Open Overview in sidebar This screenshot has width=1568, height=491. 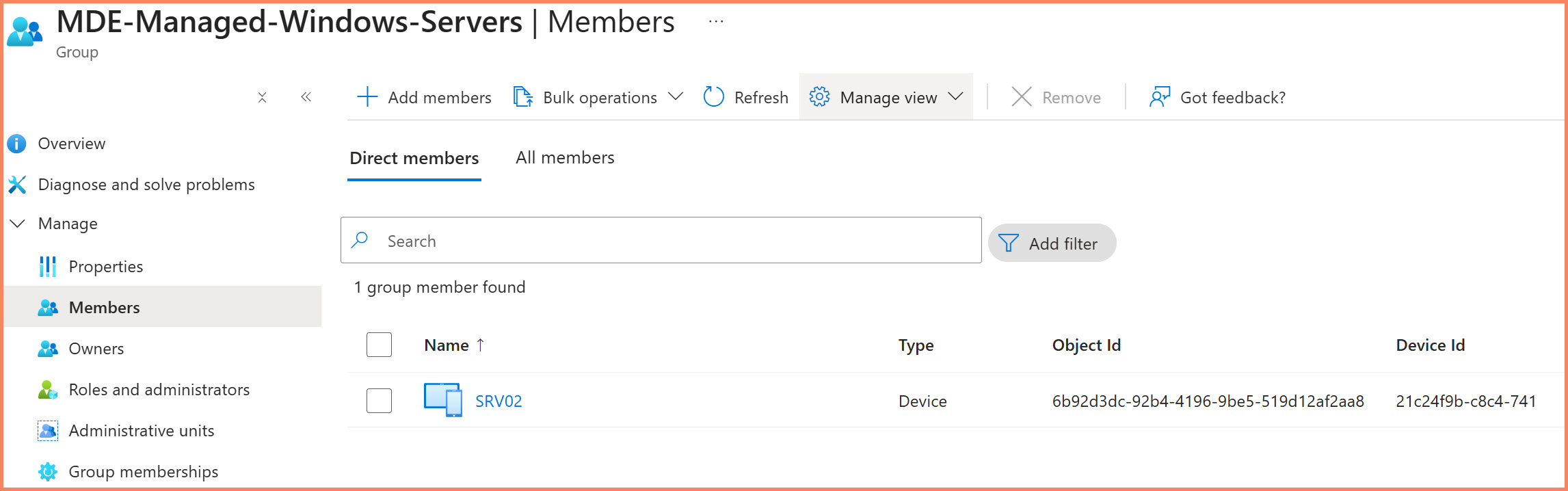coord(72,144)
